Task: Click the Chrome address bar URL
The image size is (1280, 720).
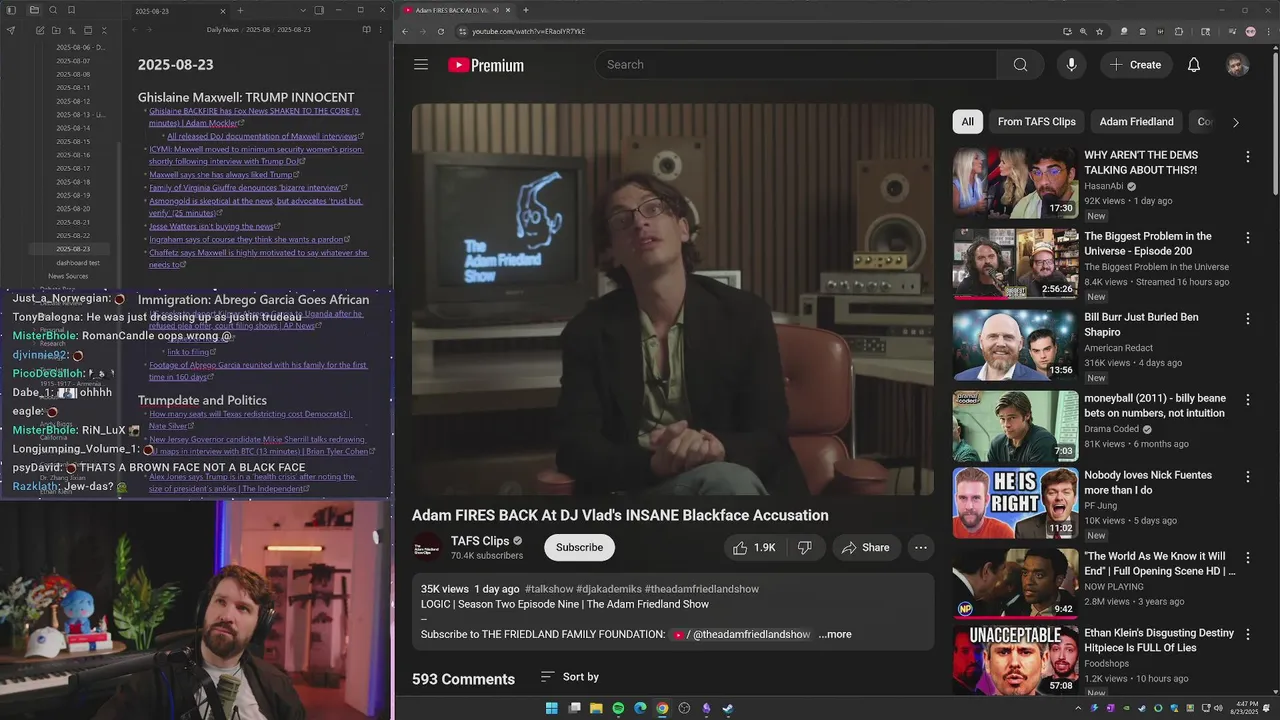Action: (529, 31)
